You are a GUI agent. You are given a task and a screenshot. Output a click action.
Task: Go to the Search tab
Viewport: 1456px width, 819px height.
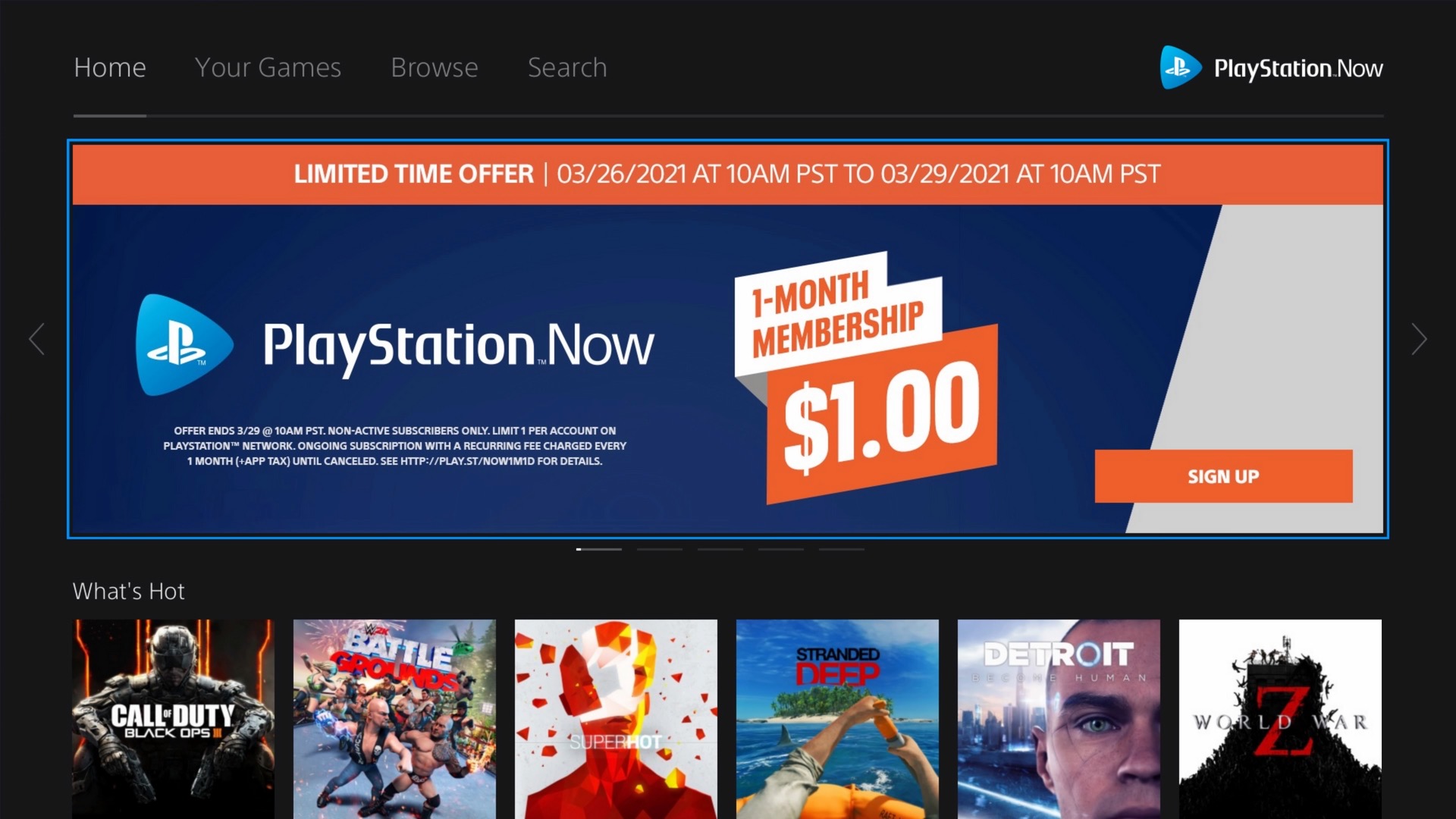pos(567,67)
